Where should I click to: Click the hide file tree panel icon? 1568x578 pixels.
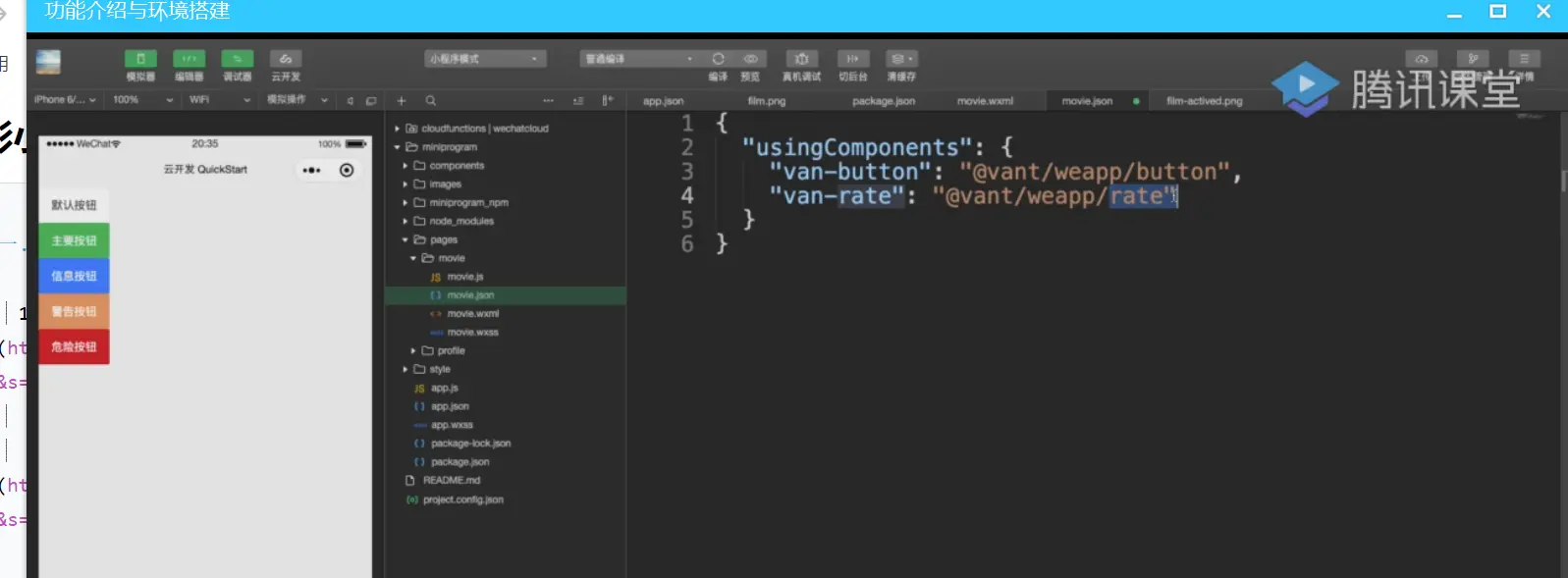click(x=608, y=100)
